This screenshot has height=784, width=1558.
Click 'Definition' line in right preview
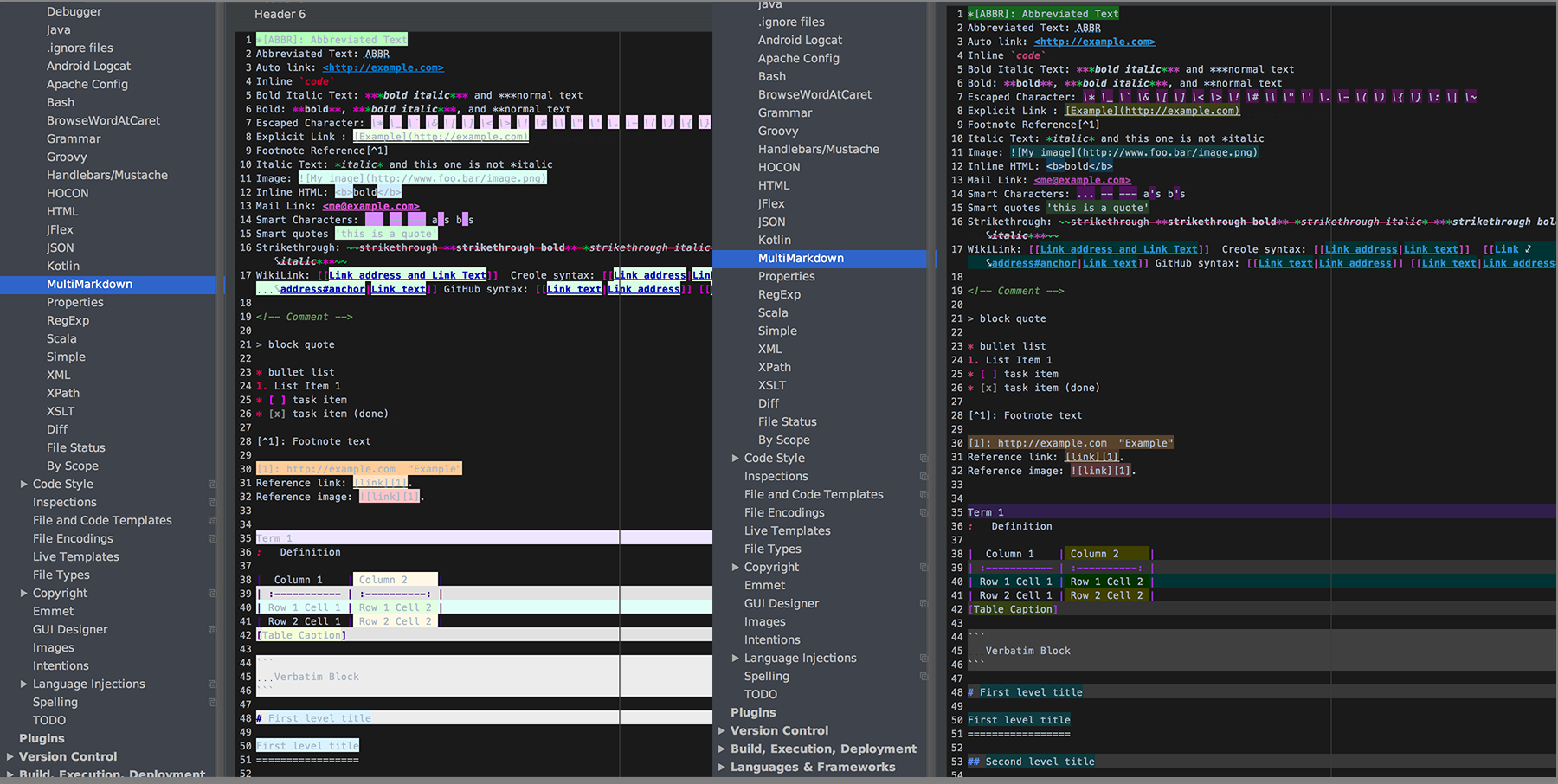pyautogui.click(x=1021, y=526)
